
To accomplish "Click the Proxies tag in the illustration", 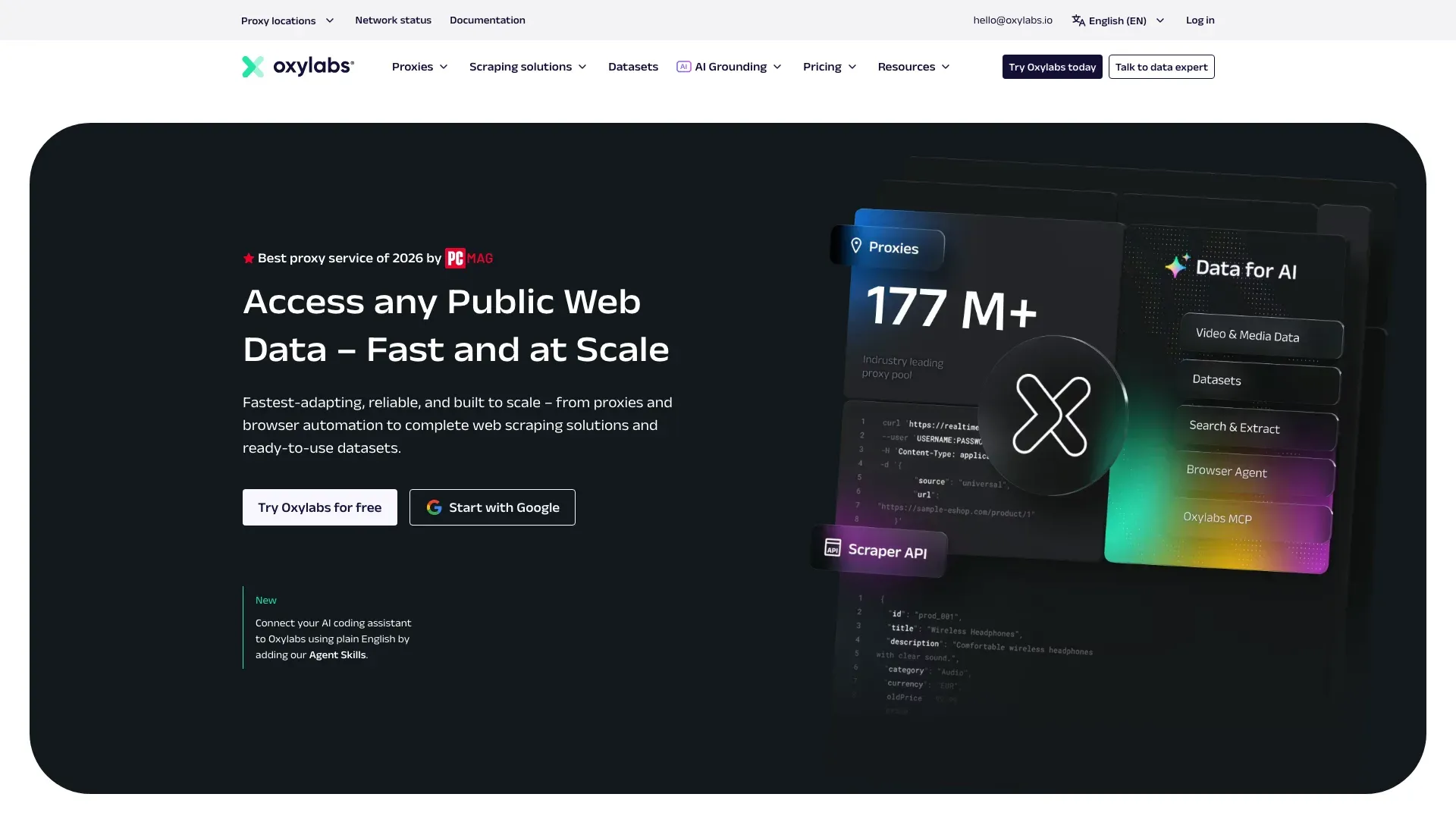I will tap(887, 247).
